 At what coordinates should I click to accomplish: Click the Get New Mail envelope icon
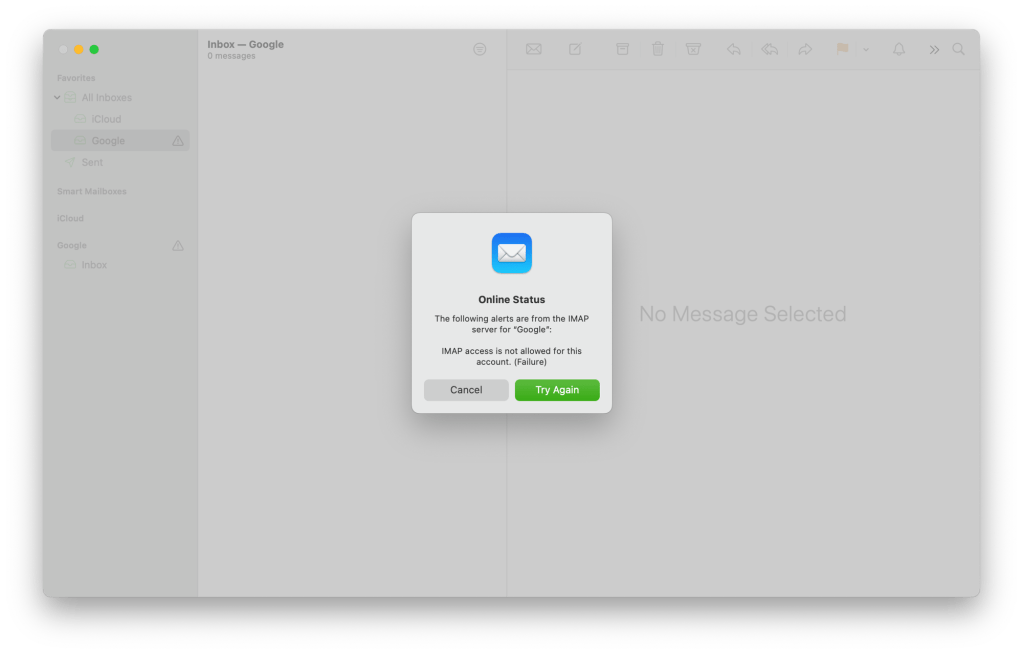533,48
